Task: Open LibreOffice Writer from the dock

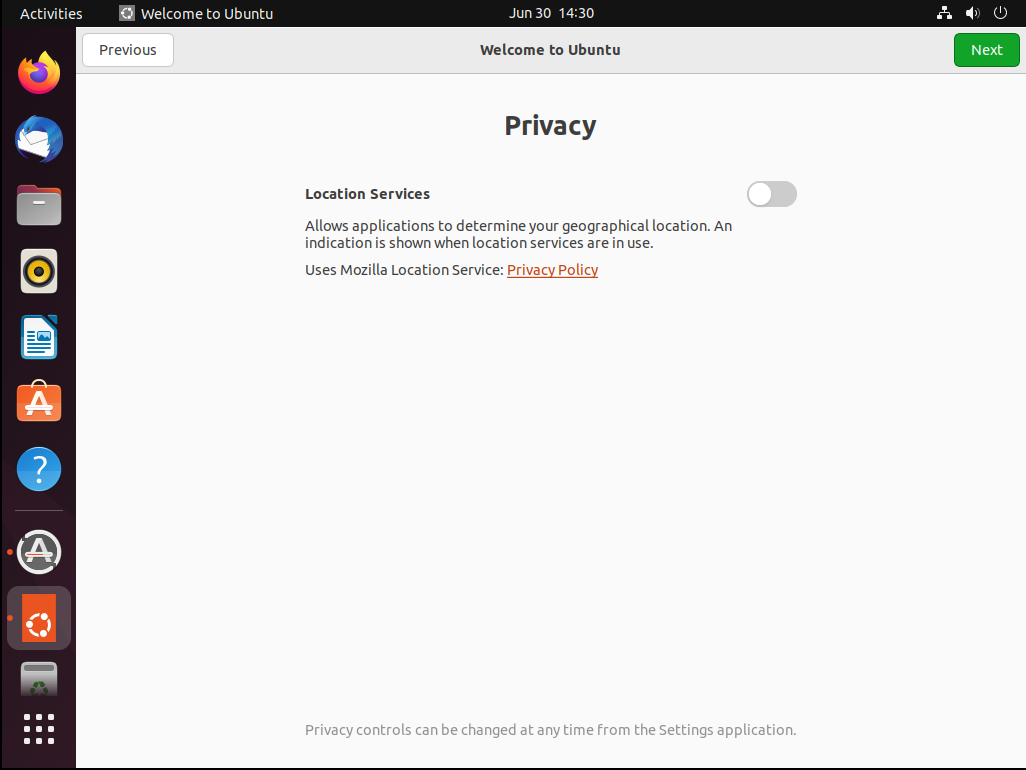Action: click(39, 337)
